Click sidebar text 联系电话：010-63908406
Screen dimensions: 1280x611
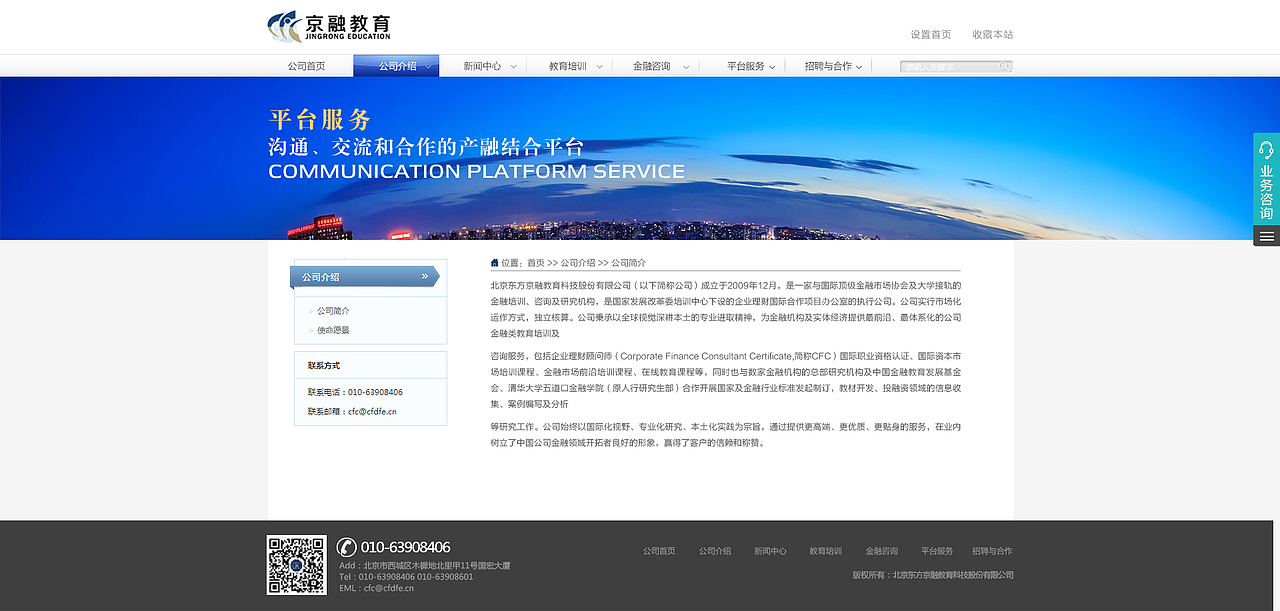coord(355,392)
